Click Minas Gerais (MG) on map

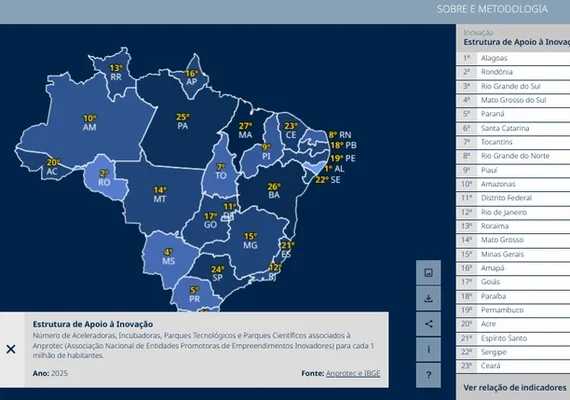(x=250, y=241)
